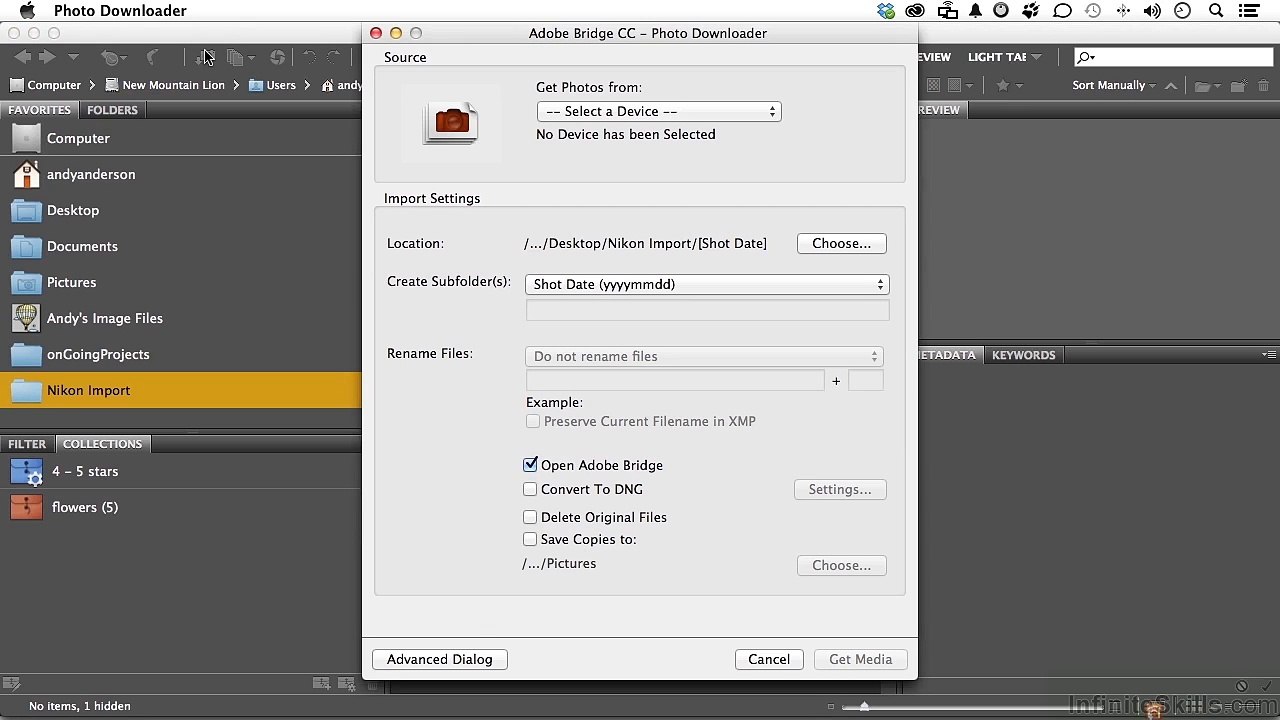Image resolution: width=1280 pixels, height=720 pixels.
Task: Click the thumbnail quality checkerboard icon
Action: point(934,86)
